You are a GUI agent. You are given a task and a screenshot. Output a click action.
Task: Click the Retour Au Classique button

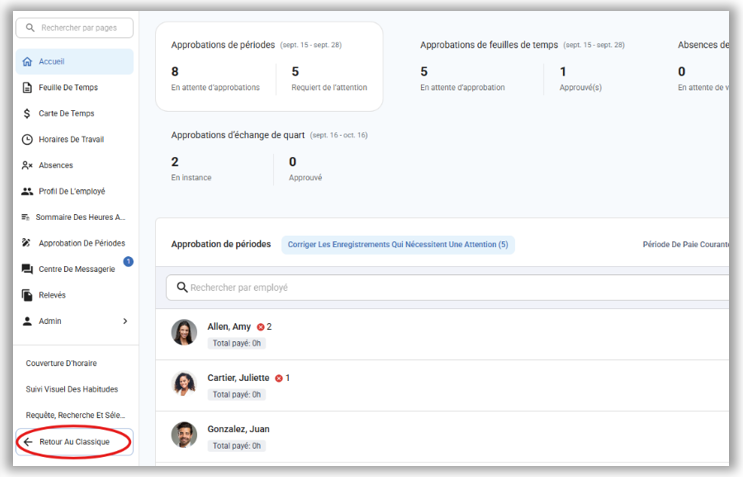point(74,442)
